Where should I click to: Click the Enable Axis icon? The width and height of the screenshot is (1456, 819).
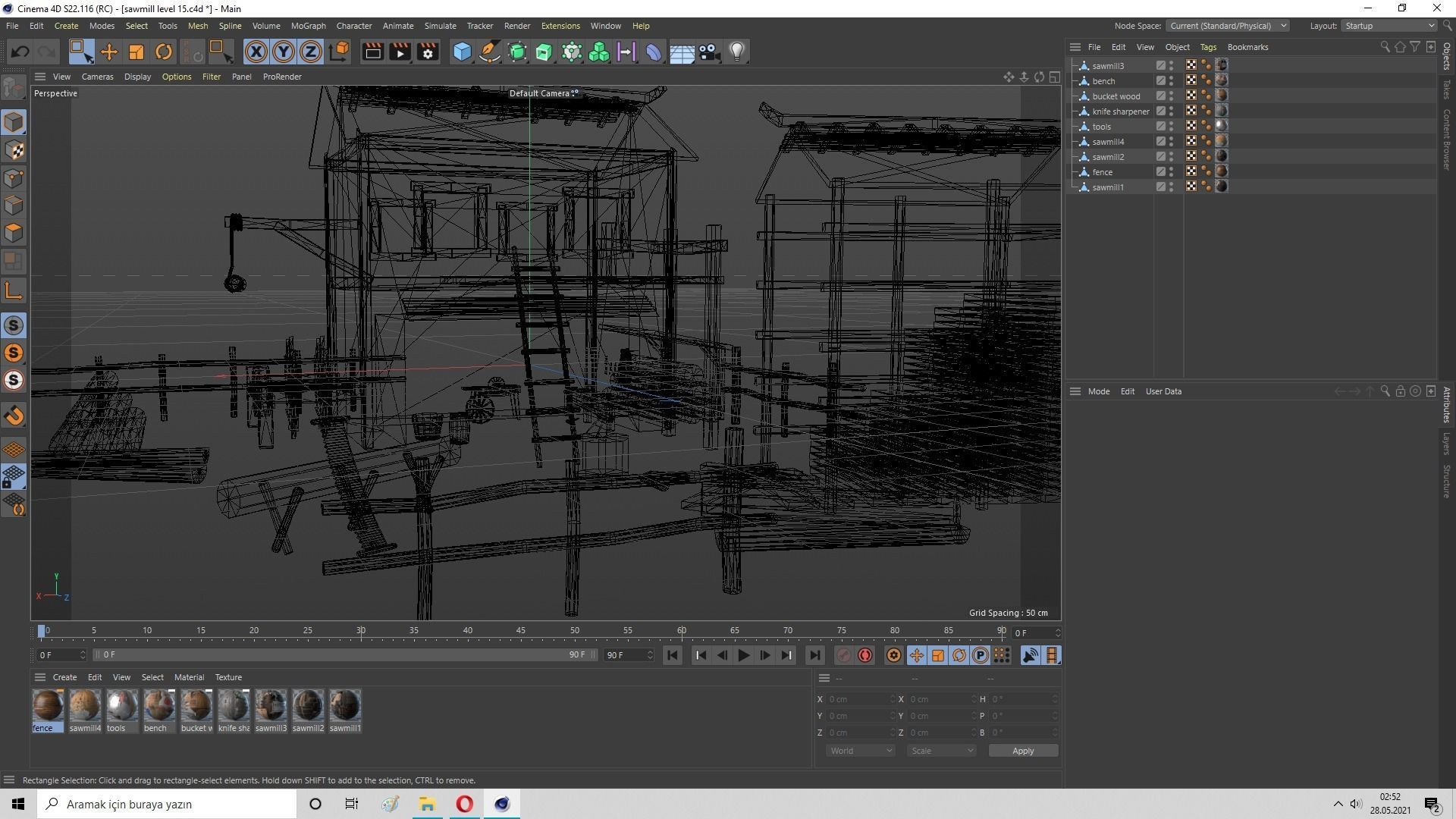pyautogui.click(x=14, y=290)
